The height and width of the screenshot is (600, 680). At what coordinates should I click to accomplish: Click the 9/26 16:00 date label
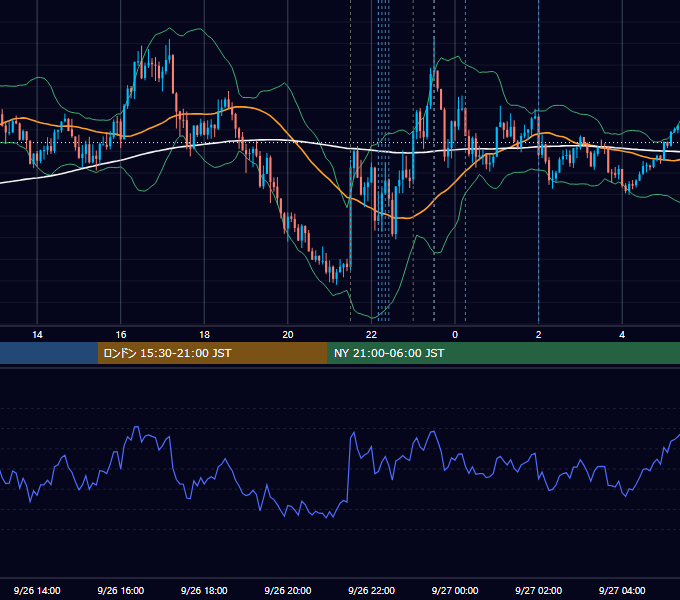(121, 590)
